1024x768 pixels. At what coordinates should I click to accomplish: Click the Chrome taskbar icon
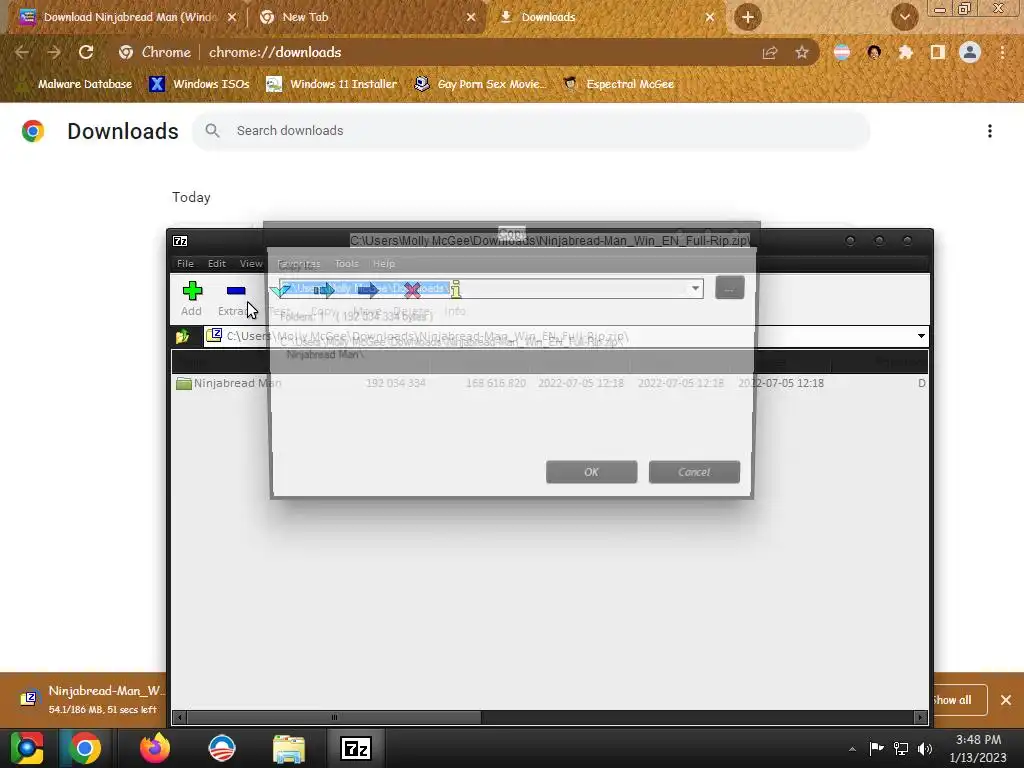86,748
